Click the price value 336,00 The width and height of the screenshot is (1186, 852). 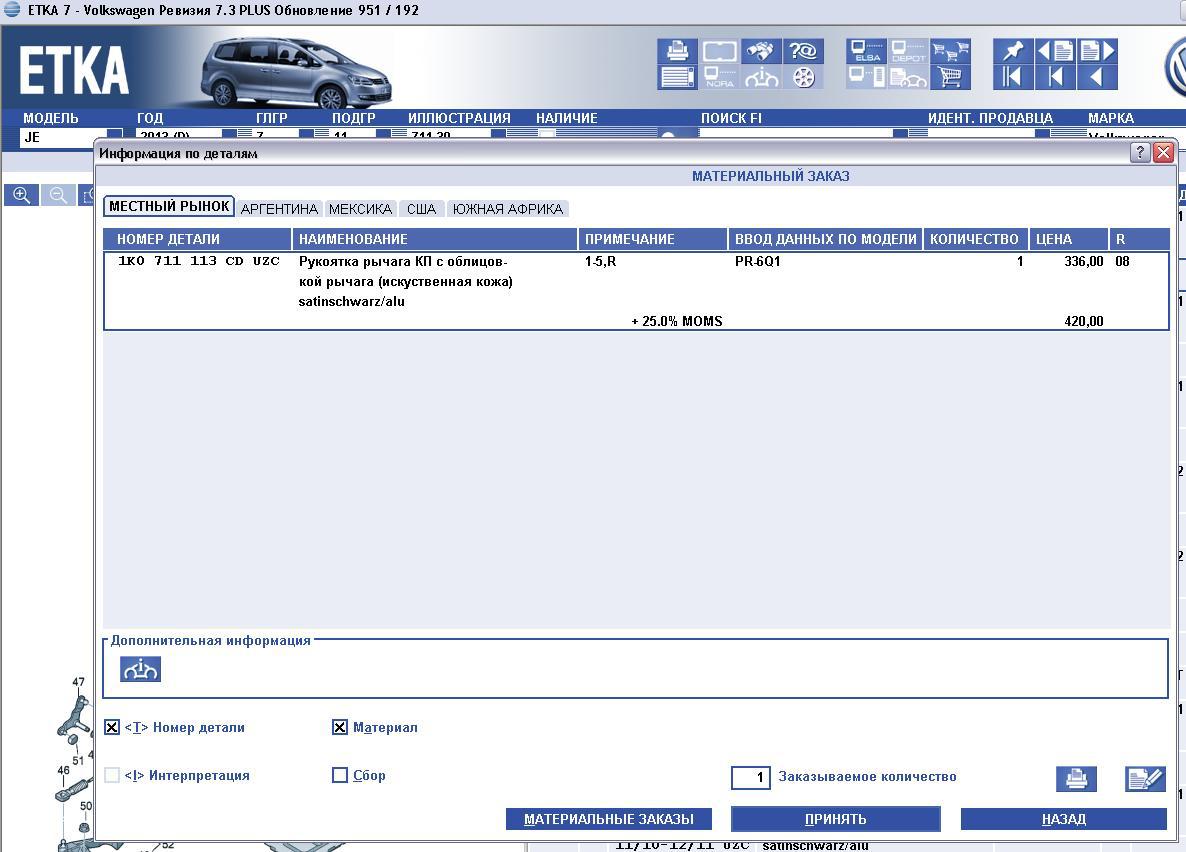click(x=1083, y=261)
